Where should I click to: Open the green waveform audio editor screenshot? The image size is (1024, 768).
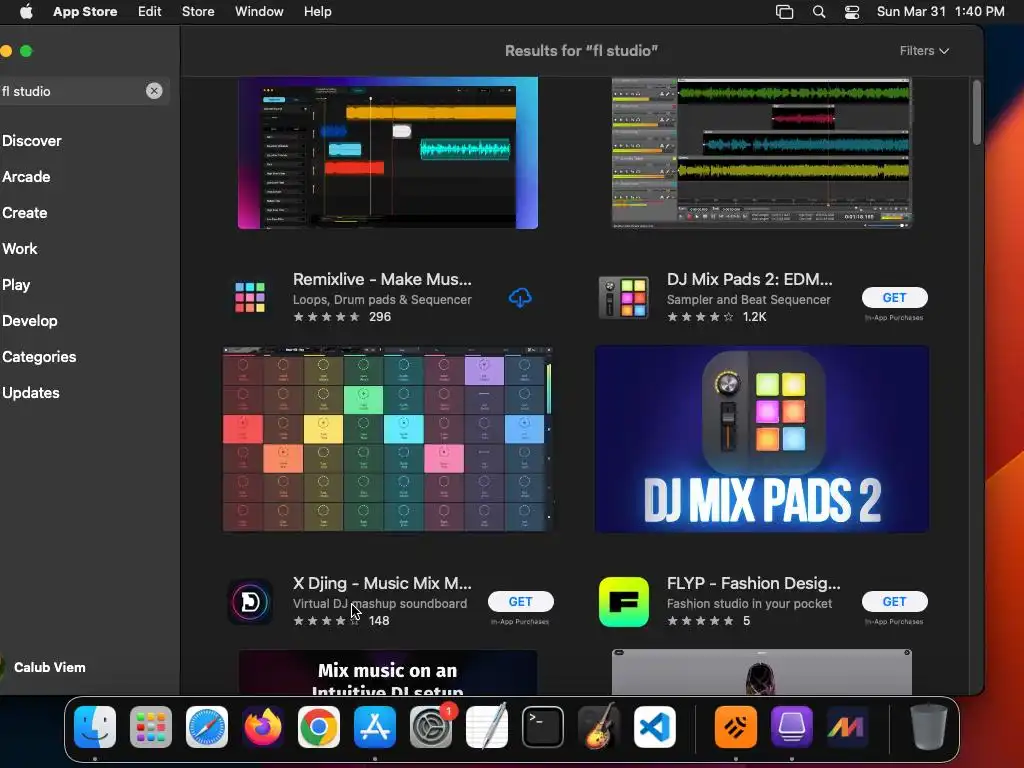[x=761, y=153]
